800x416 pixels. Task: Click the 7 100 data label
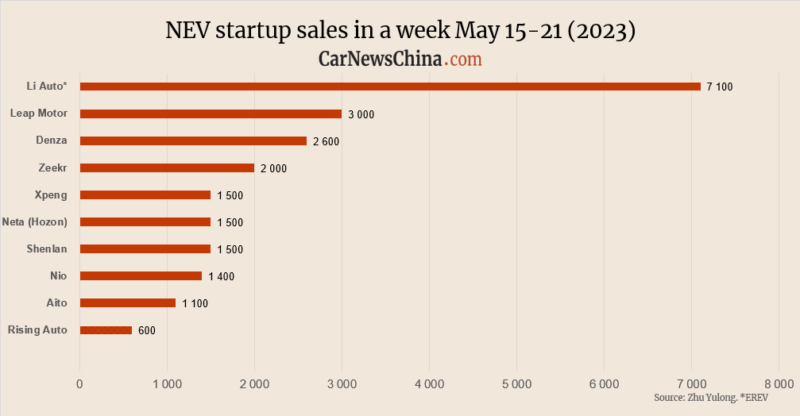tap(719, 87)
